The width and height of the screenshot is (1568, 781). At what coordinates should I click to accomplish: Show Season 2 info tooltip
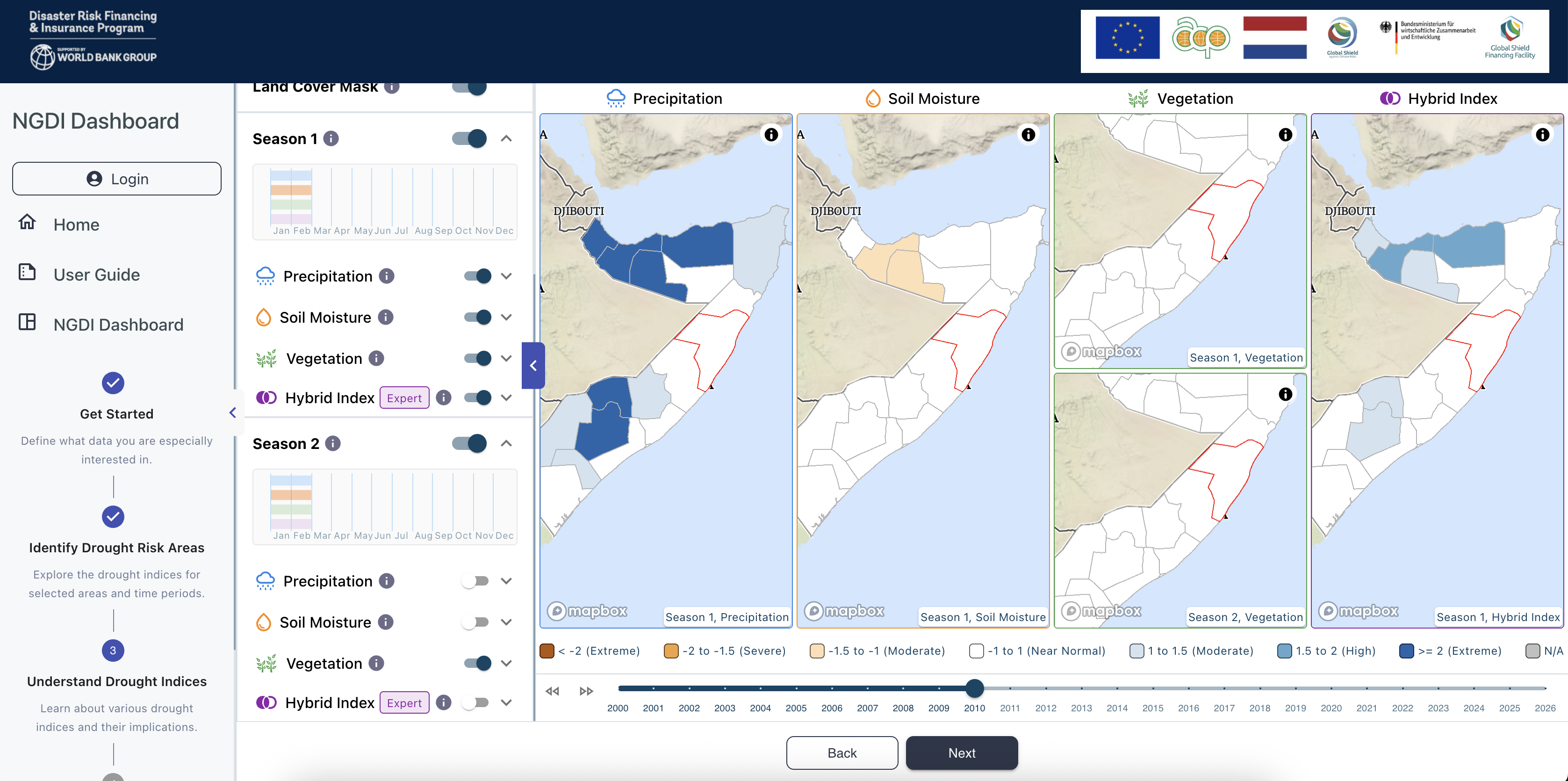click(x=333, y=443)
